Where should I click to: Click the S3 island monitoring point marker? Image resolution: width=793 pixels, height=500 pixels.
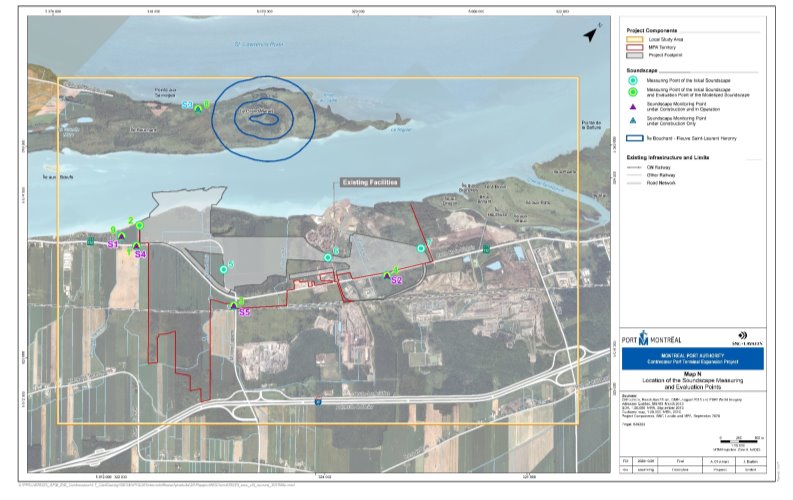click(x=199, y=108)
